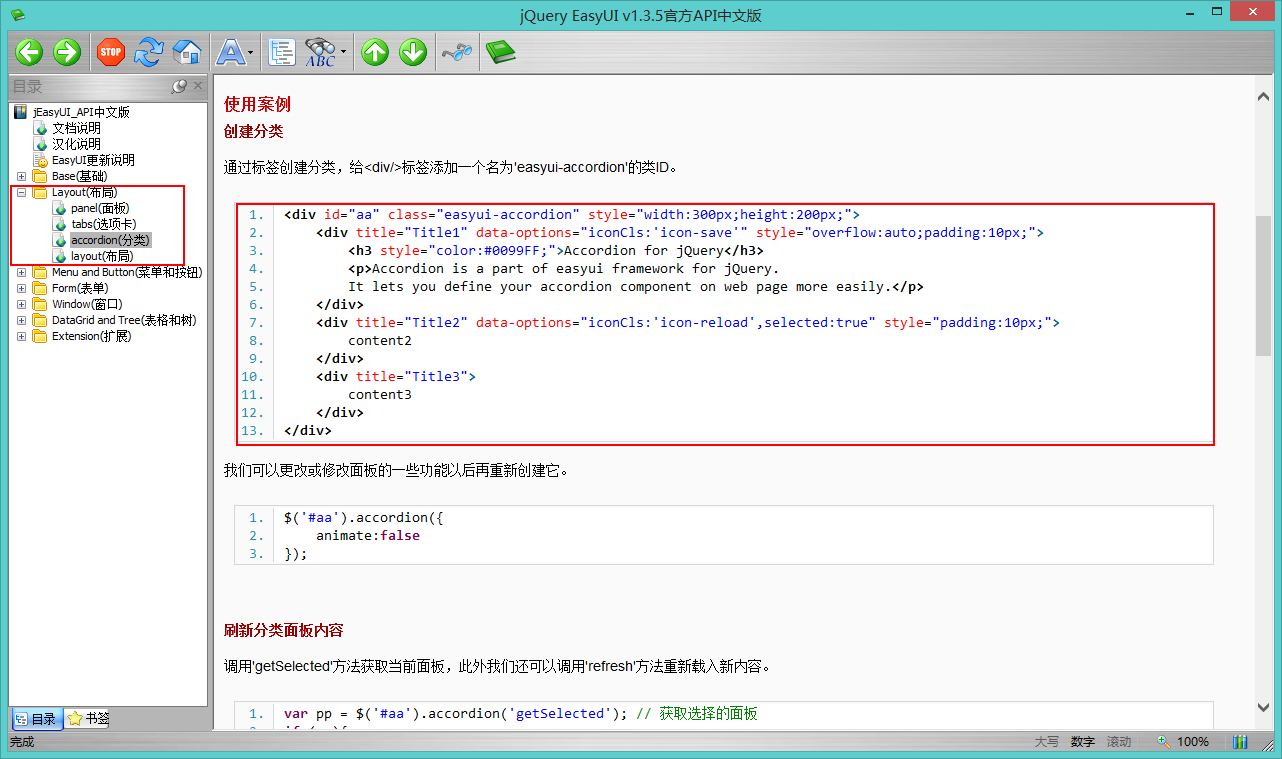Go to the home page icon
1282x759 pixels.
coord(187,52)
